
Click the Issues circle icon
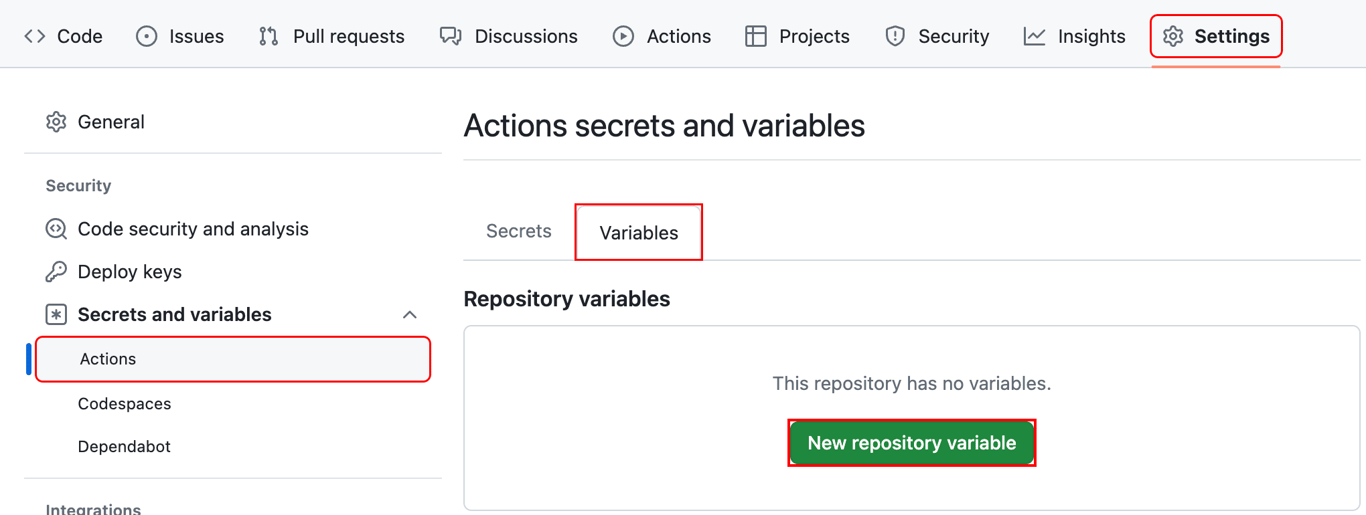pos(147,36)
